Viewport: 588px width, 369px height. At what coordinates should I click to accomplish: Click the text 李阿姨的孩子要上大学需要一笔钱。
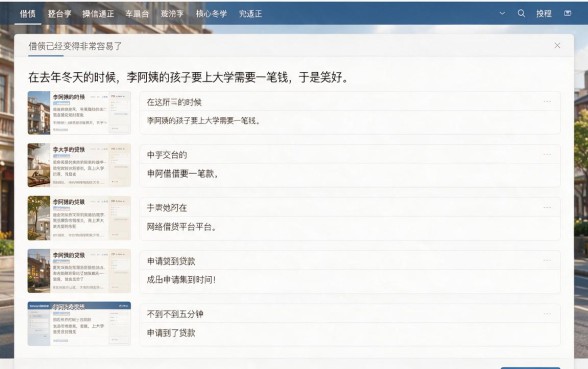[203, 121]
